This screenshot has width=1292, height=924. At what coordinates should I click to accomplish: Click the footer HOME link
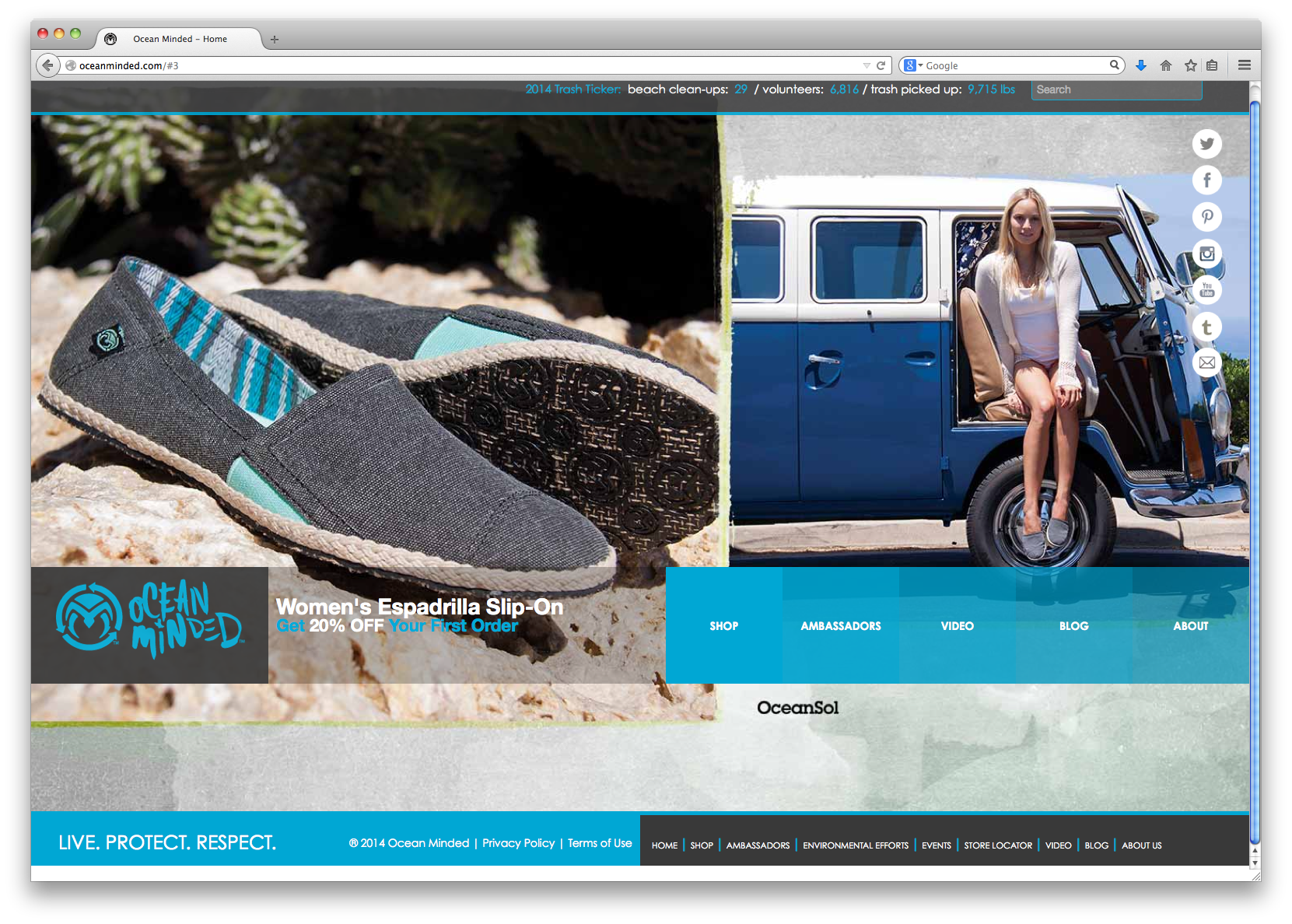click(x=664, y=845)
